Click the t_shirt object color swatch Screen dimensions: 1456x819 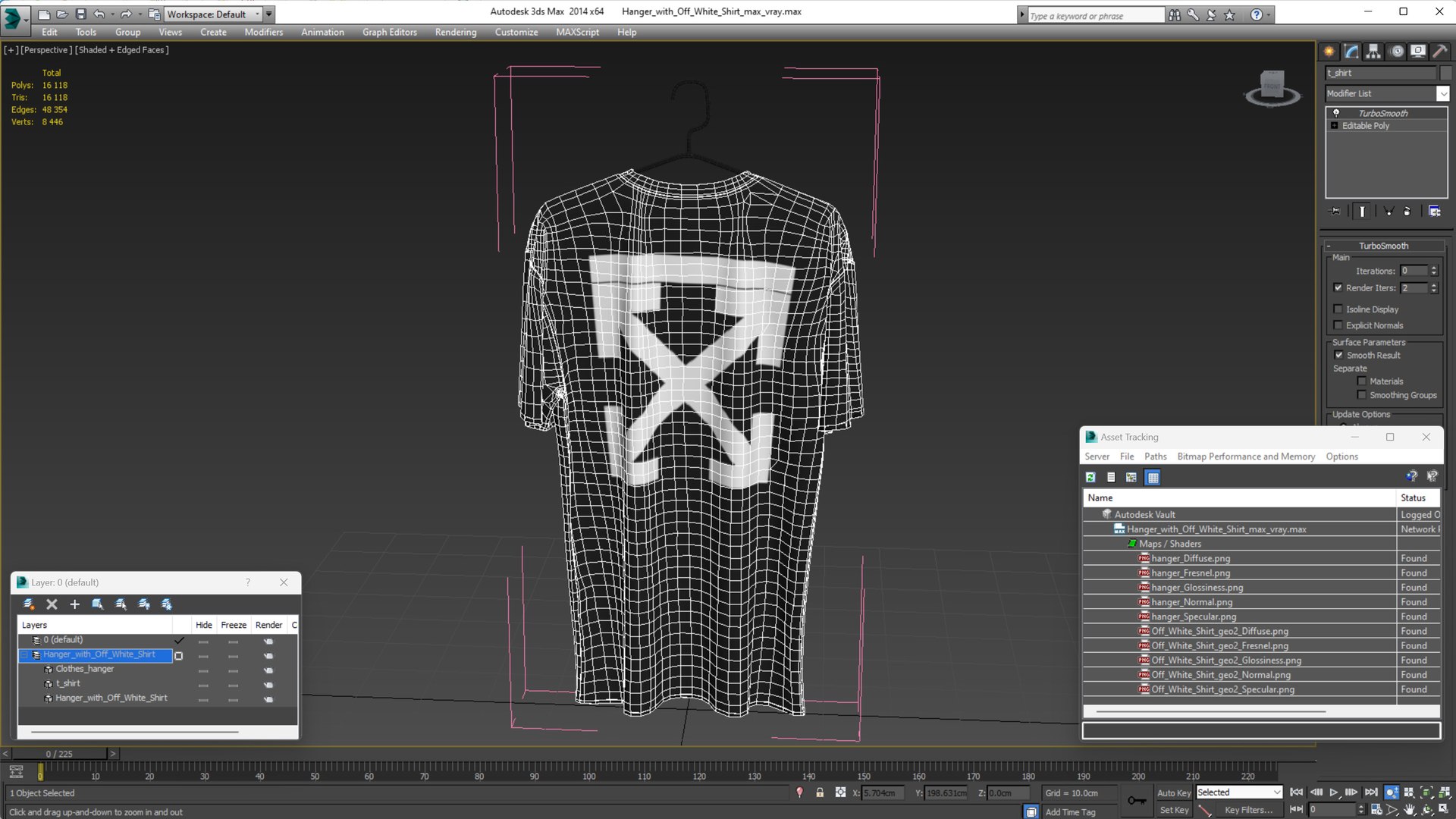point(1445,73)
